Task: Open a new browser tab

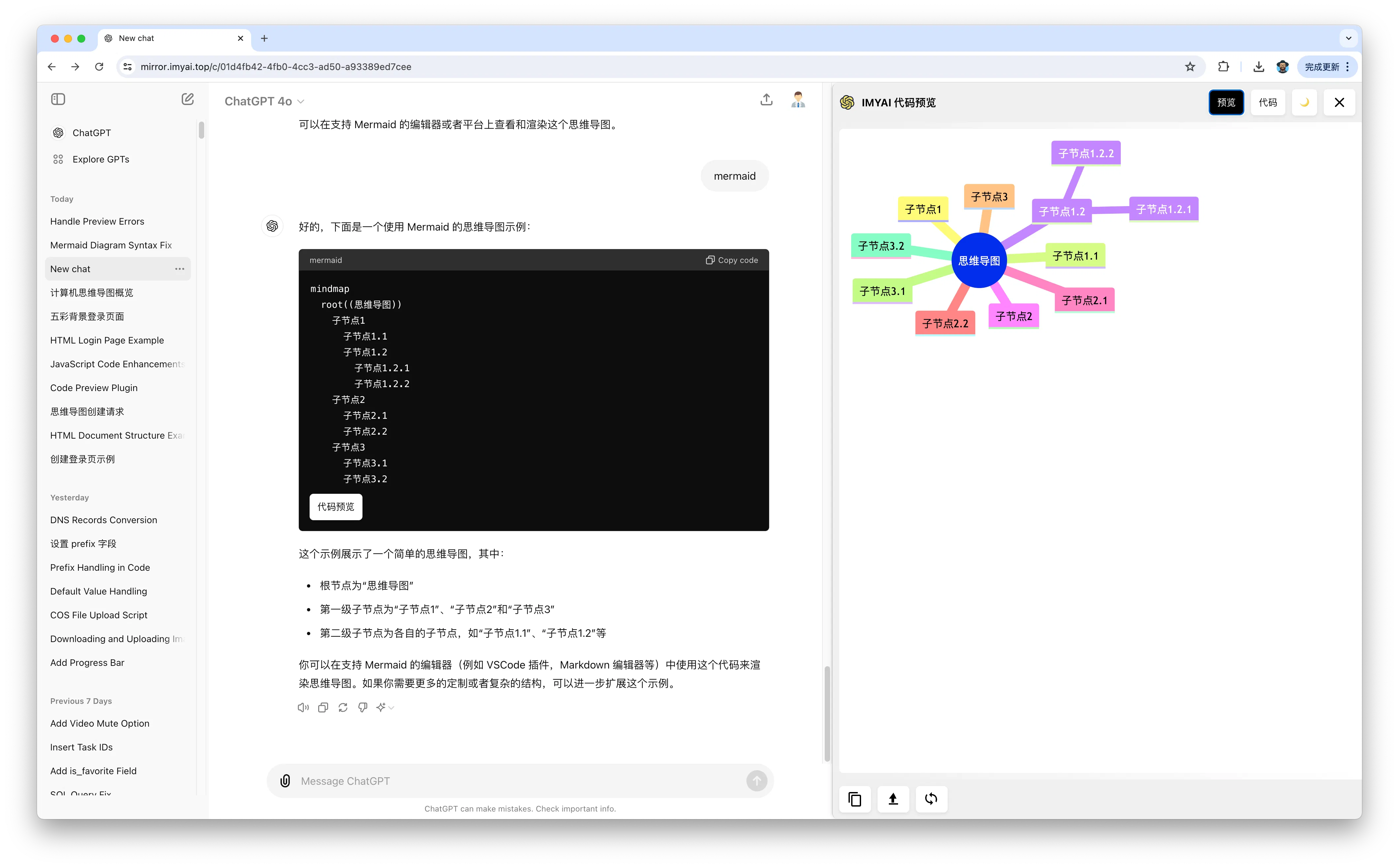Action: tap(264, 38)
